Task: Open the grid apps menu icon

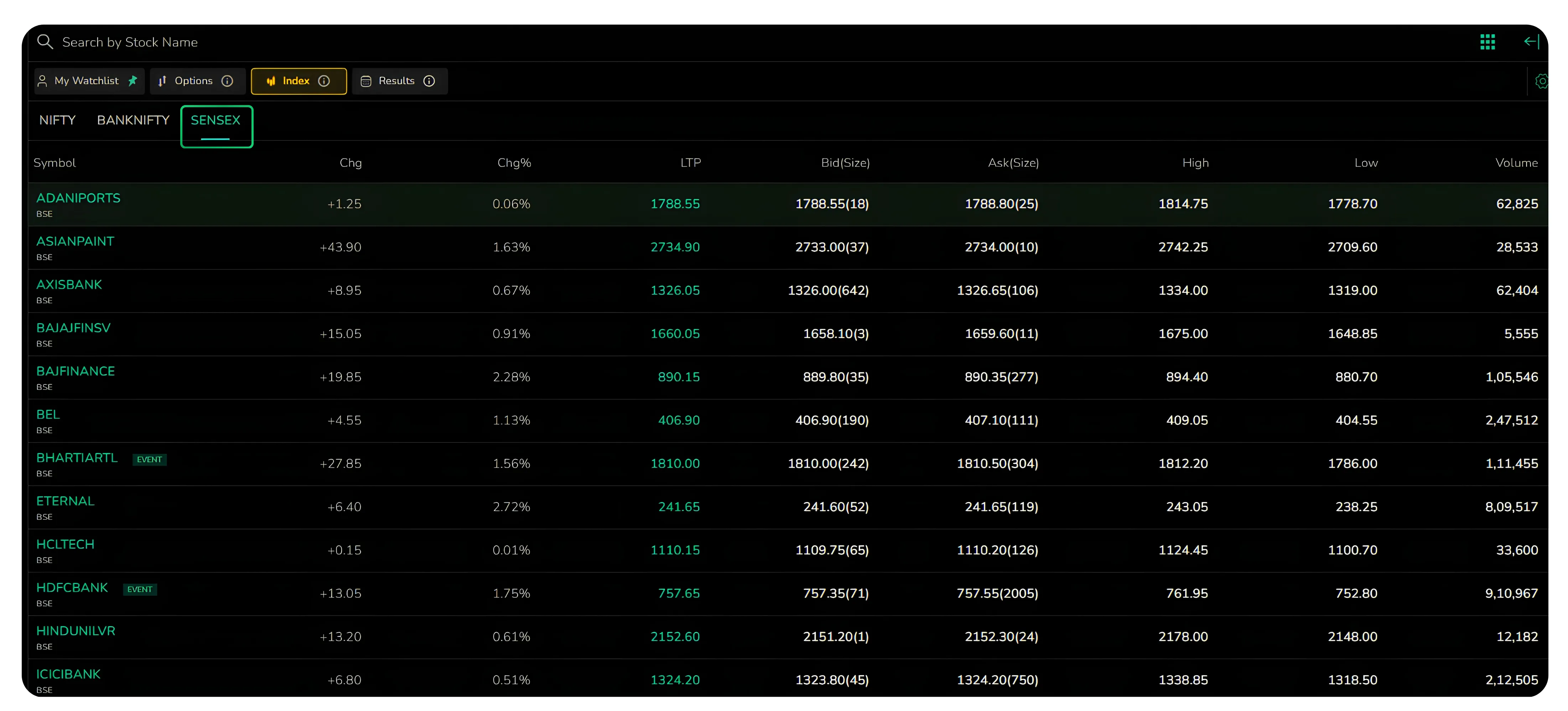Action: (x=1487, y=41)
